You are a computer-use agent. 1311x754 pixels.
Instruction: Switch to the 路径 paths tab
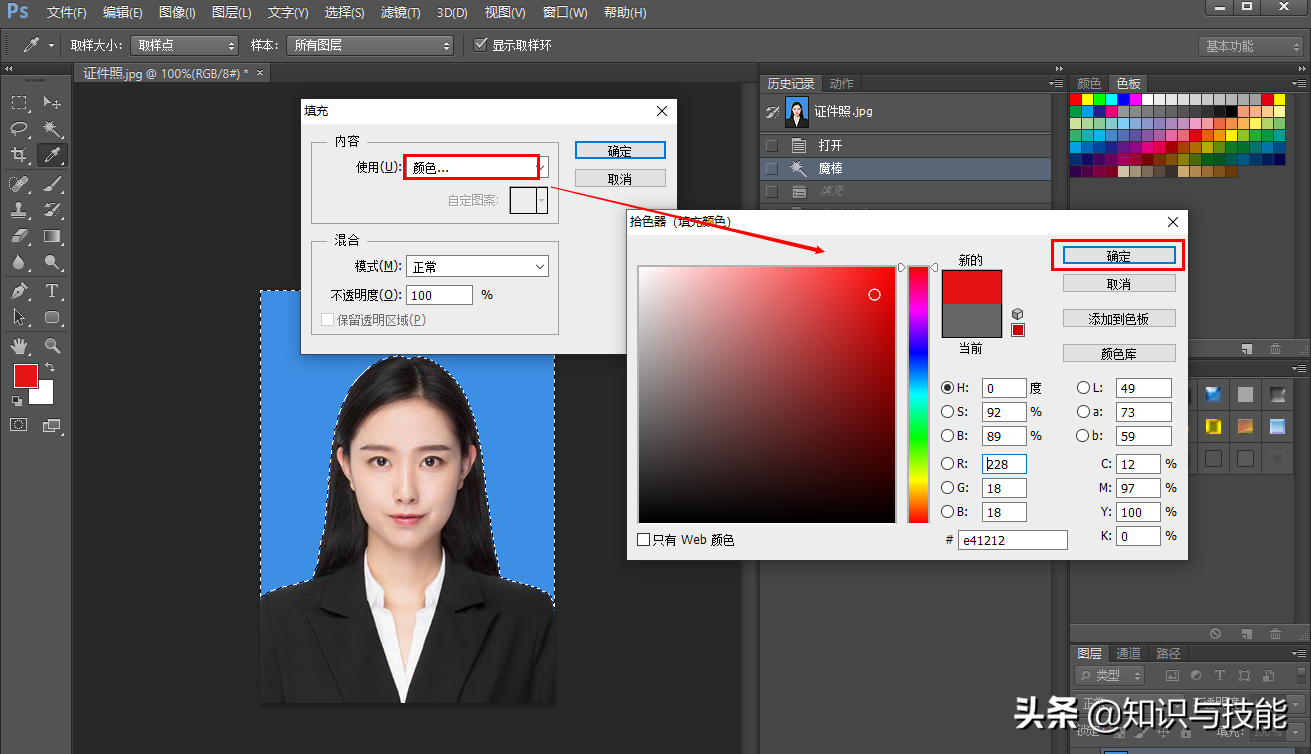(1168, 653)
